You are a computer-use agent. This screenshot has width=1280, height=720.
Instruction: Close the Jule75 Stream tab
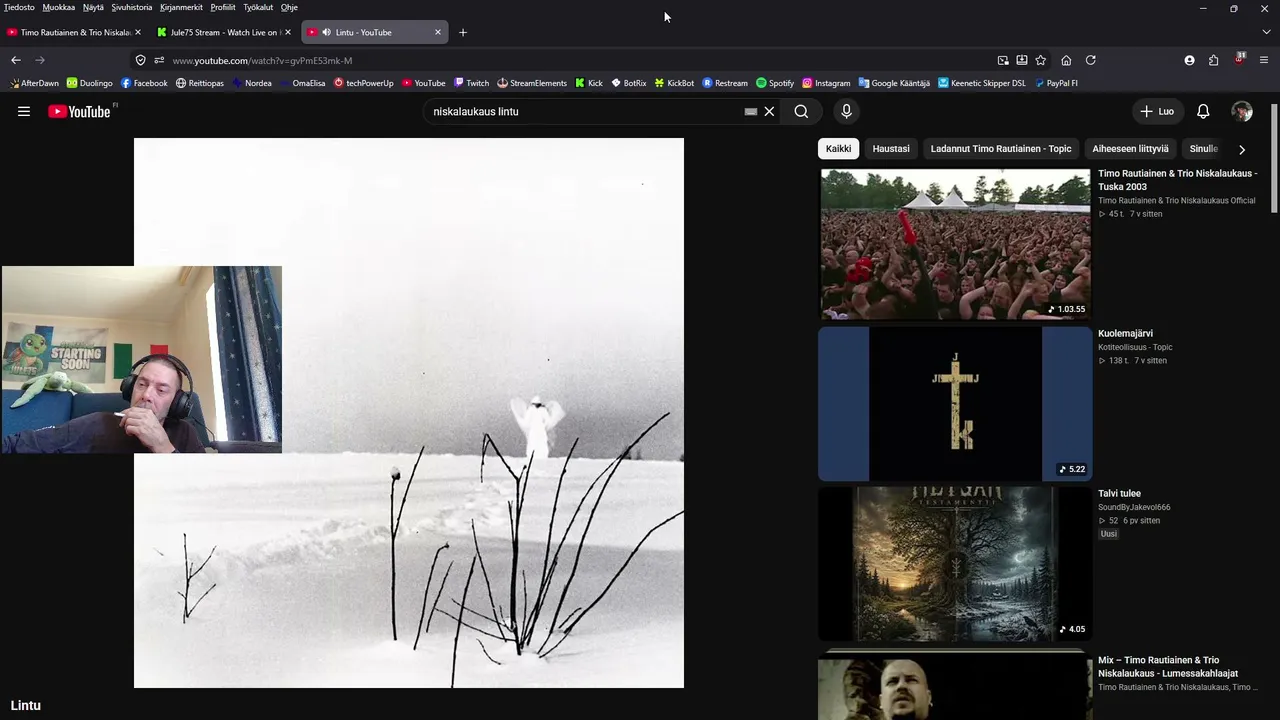[288, 32]
